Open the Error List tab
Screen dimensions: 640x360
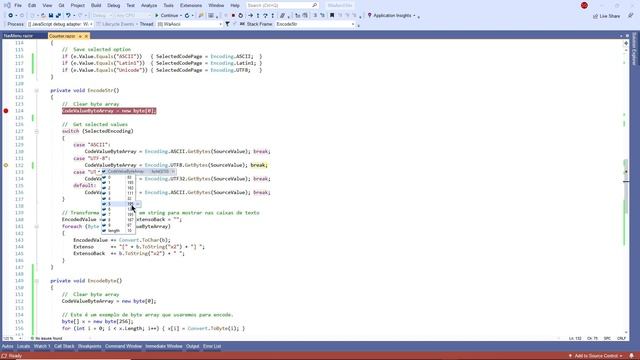click(x=212, y=347)
